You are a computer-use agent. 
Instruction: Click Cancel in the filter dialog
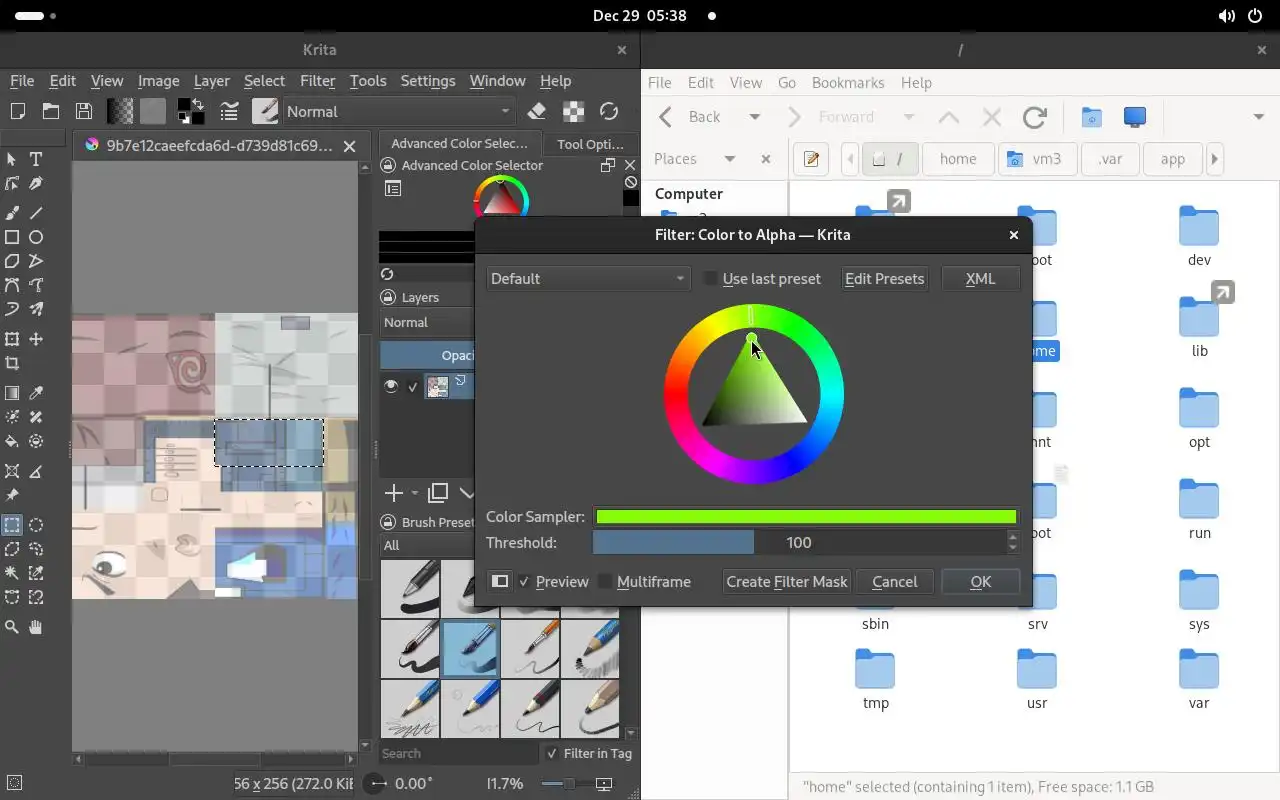pyautogui.click(x=894, y=581)
